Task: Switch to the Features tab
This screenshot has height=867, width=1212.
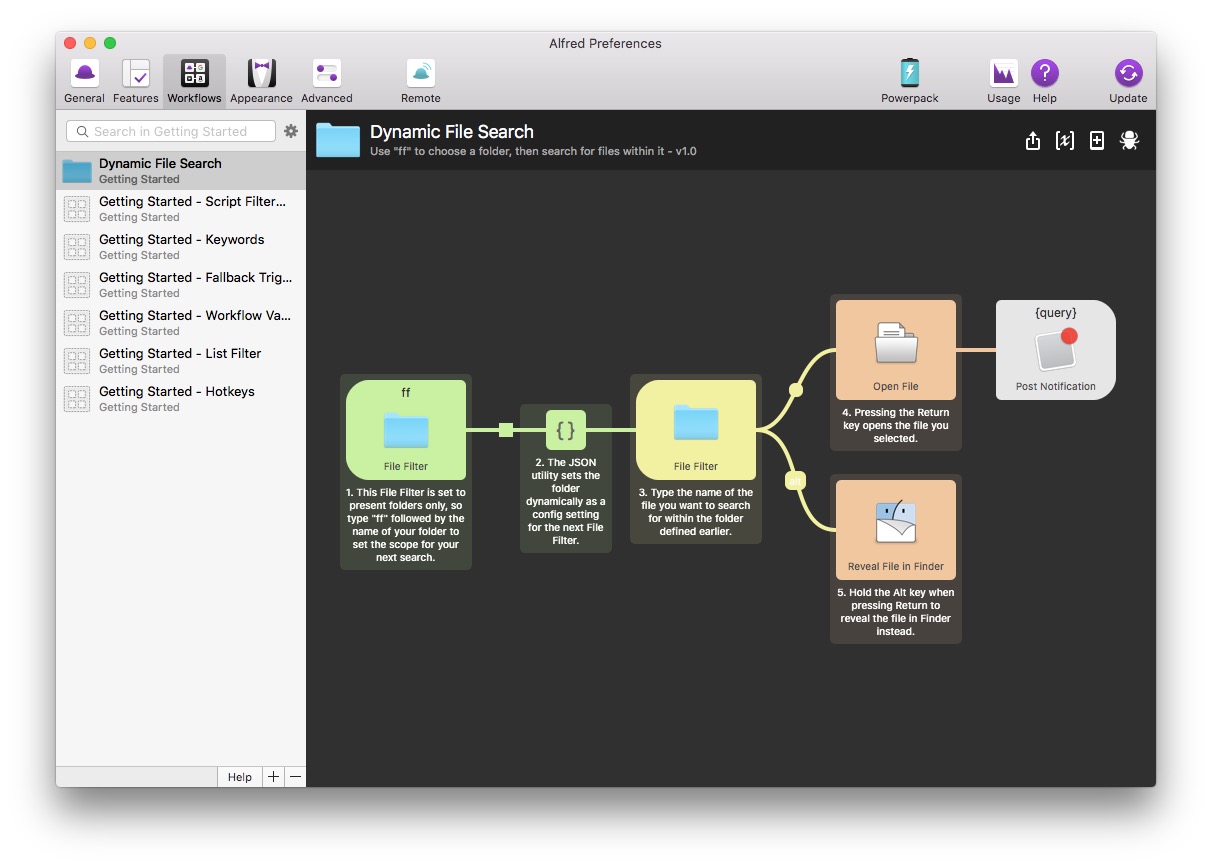Action: tap(135, 80)
